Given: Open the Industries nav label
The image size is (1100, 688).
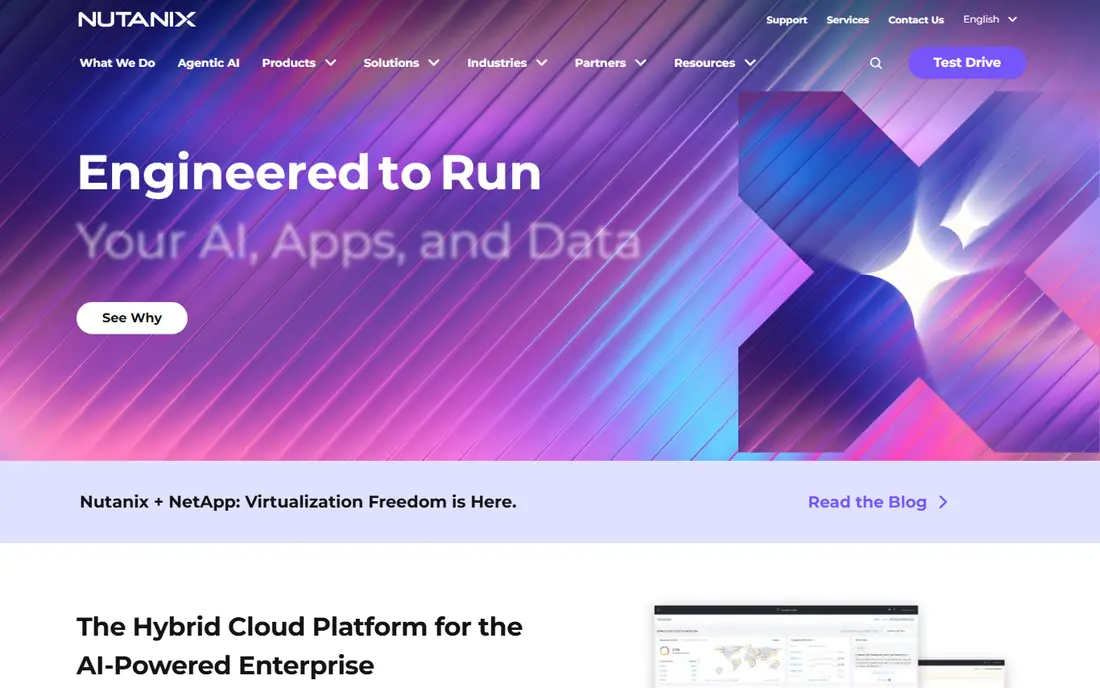Looking at the screenshot, I should (497, 63).
